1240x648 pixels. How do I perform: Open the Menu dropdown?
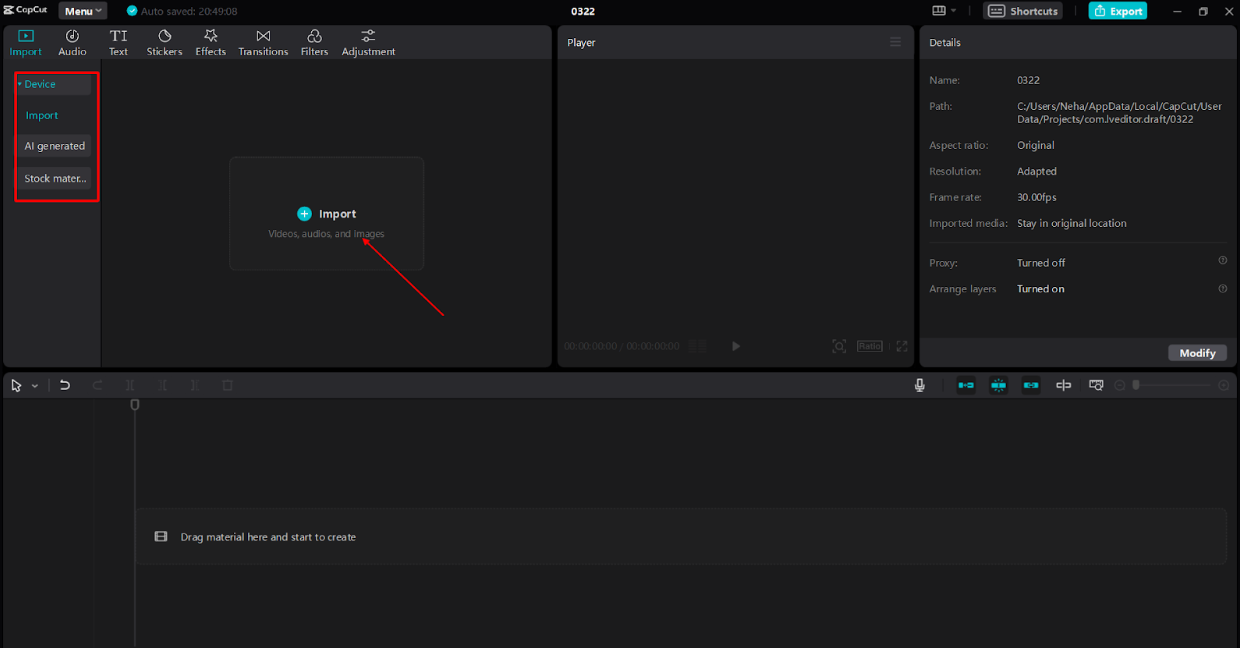pos(83,11)
